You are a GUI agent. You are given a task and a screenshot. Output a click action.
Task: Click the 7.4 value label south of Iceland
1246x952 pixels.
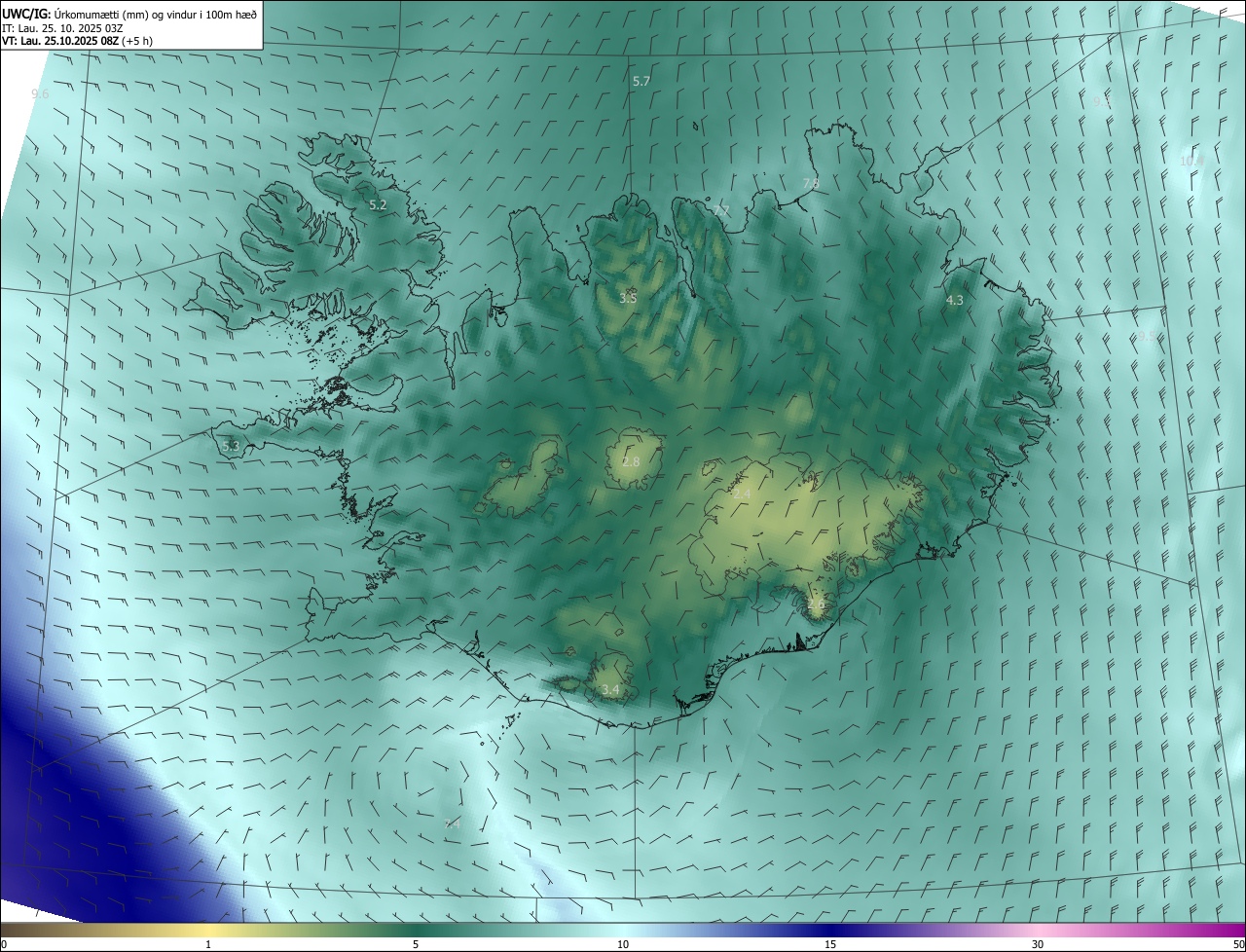452,824
